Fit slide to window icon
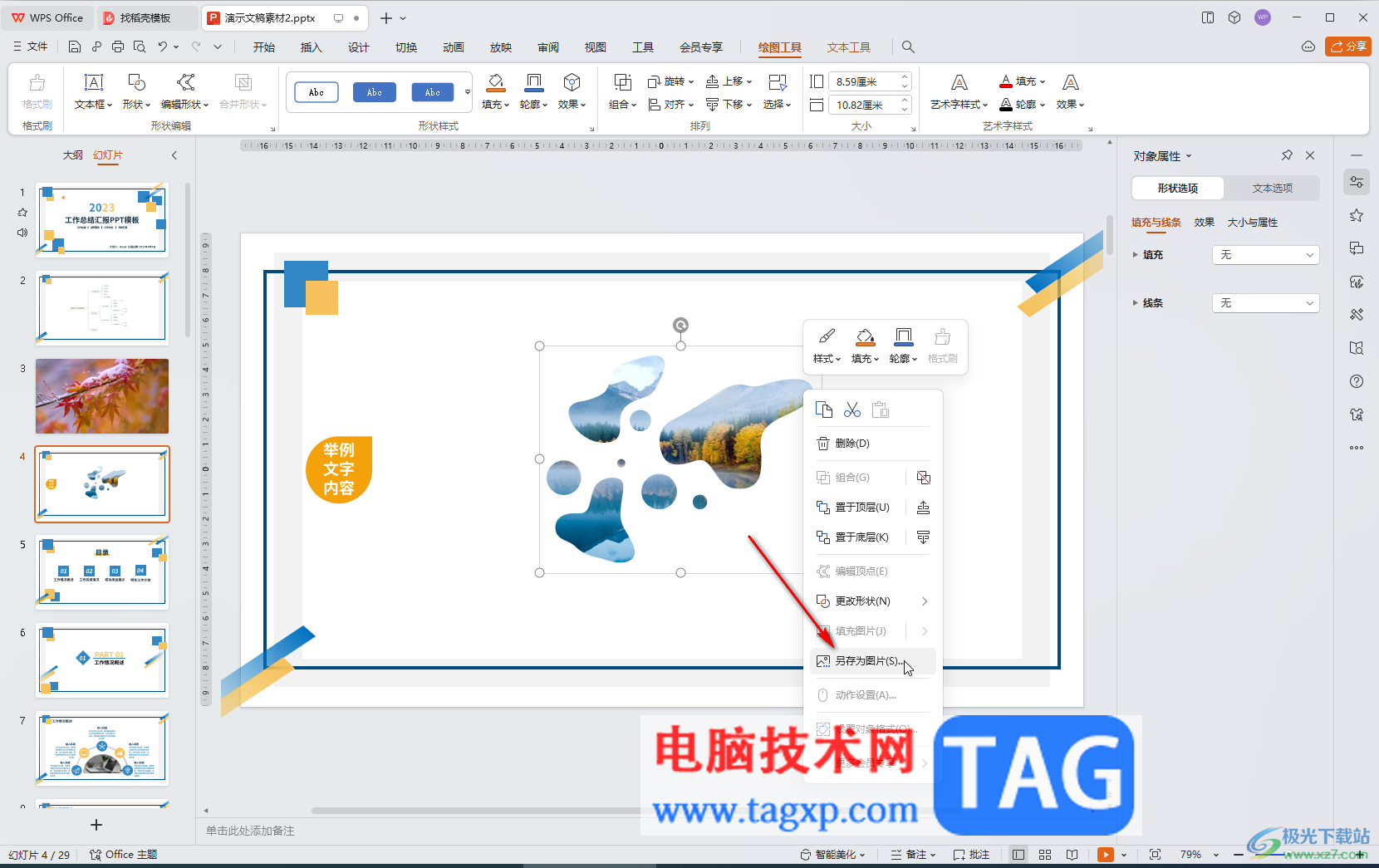1379x868 pixels. (x=1155, y=854)
